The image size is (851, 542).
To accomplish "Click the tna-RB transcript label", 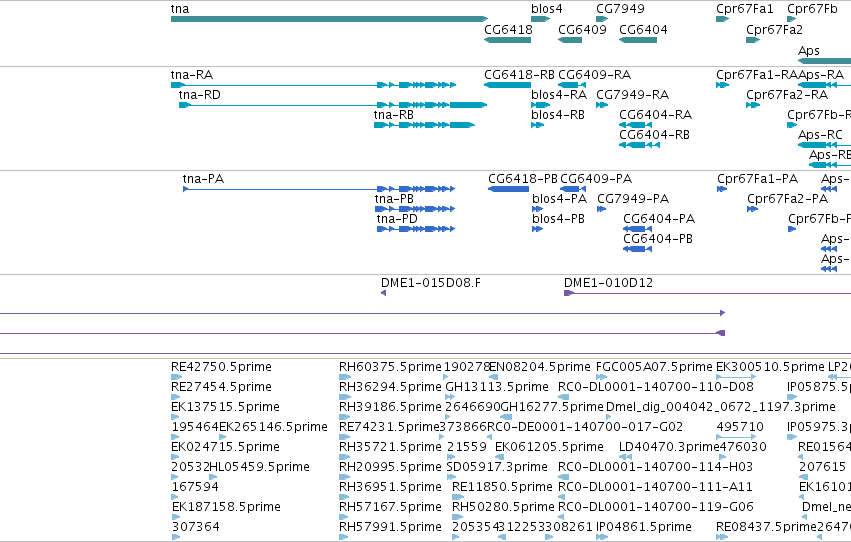I will [x=394, y=115].
